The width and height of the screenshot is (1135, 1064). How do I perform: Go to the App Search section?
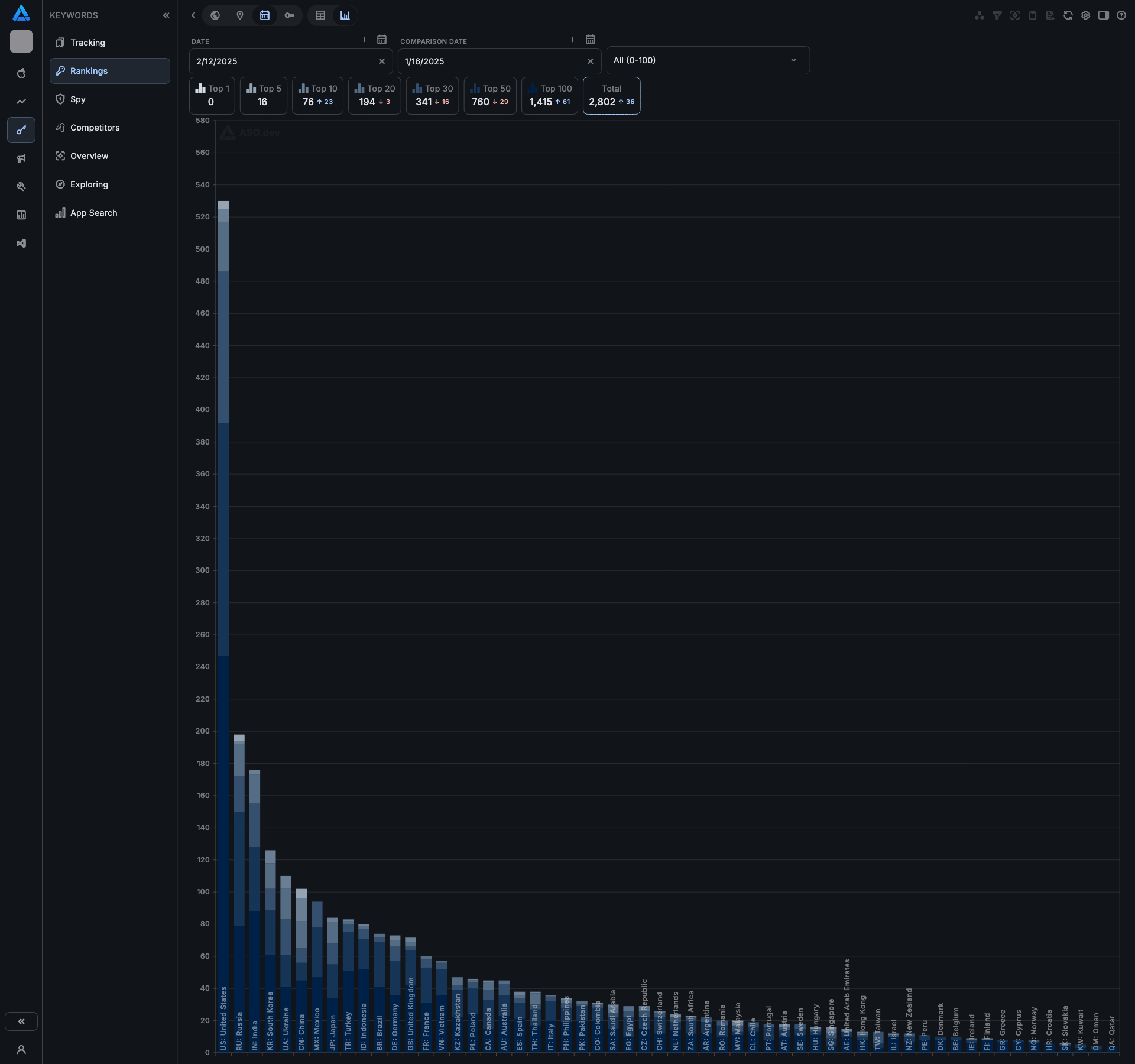tap(93, 213)
